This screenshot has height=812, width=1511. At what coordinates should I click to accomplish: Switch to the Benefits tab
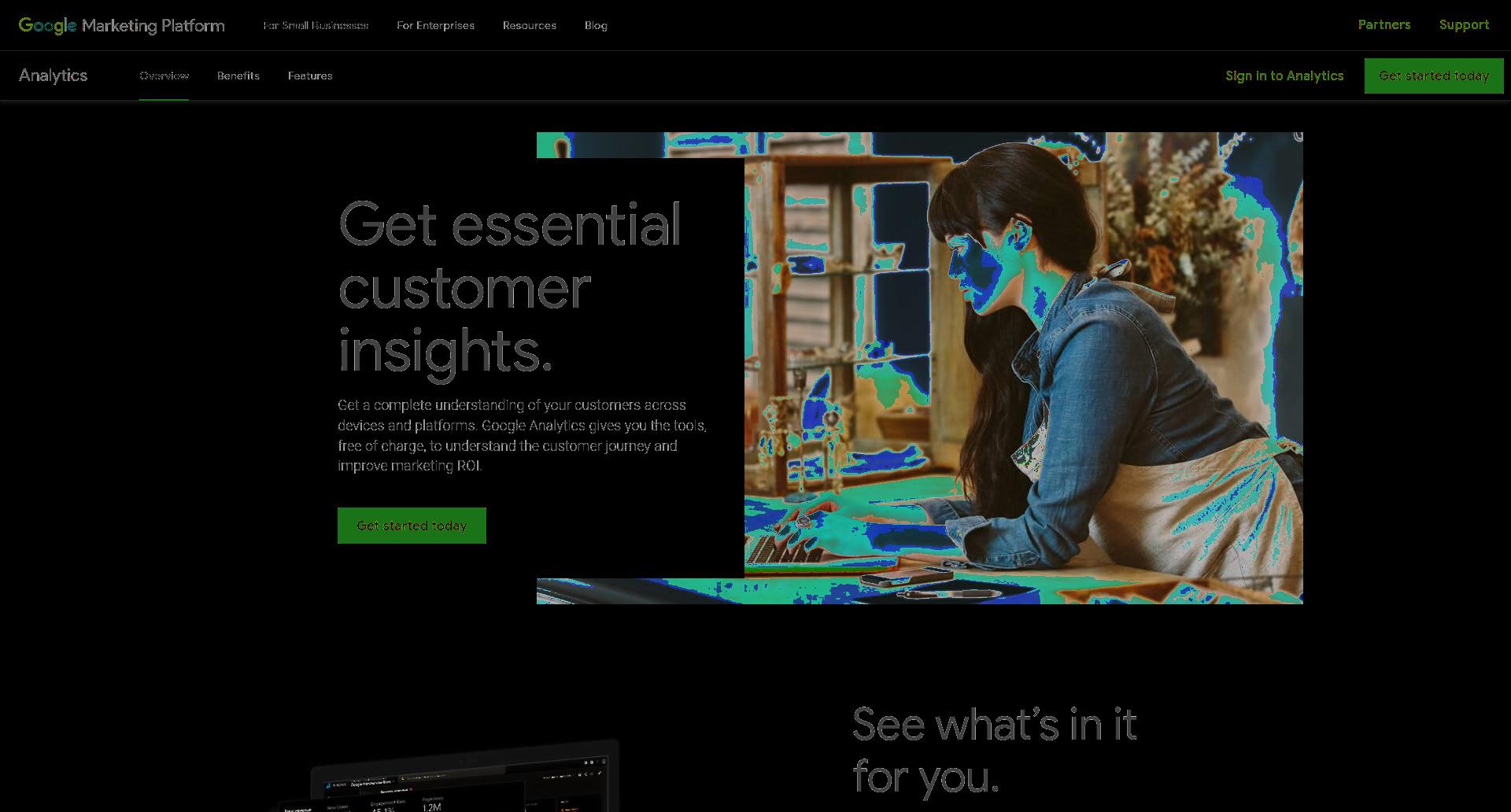238,76
